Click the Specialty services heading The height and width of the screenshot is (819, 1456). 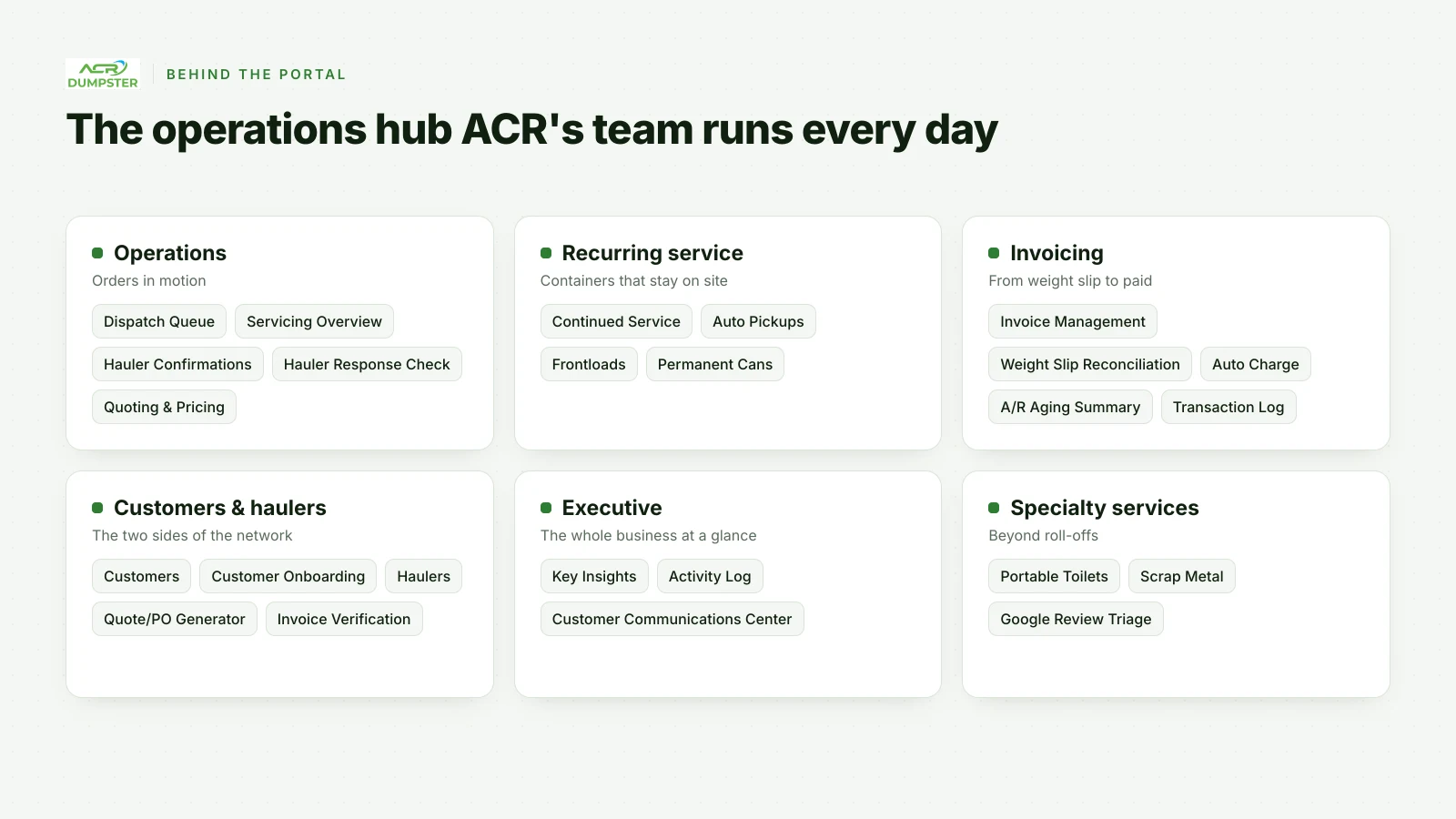click(1105, 508)
